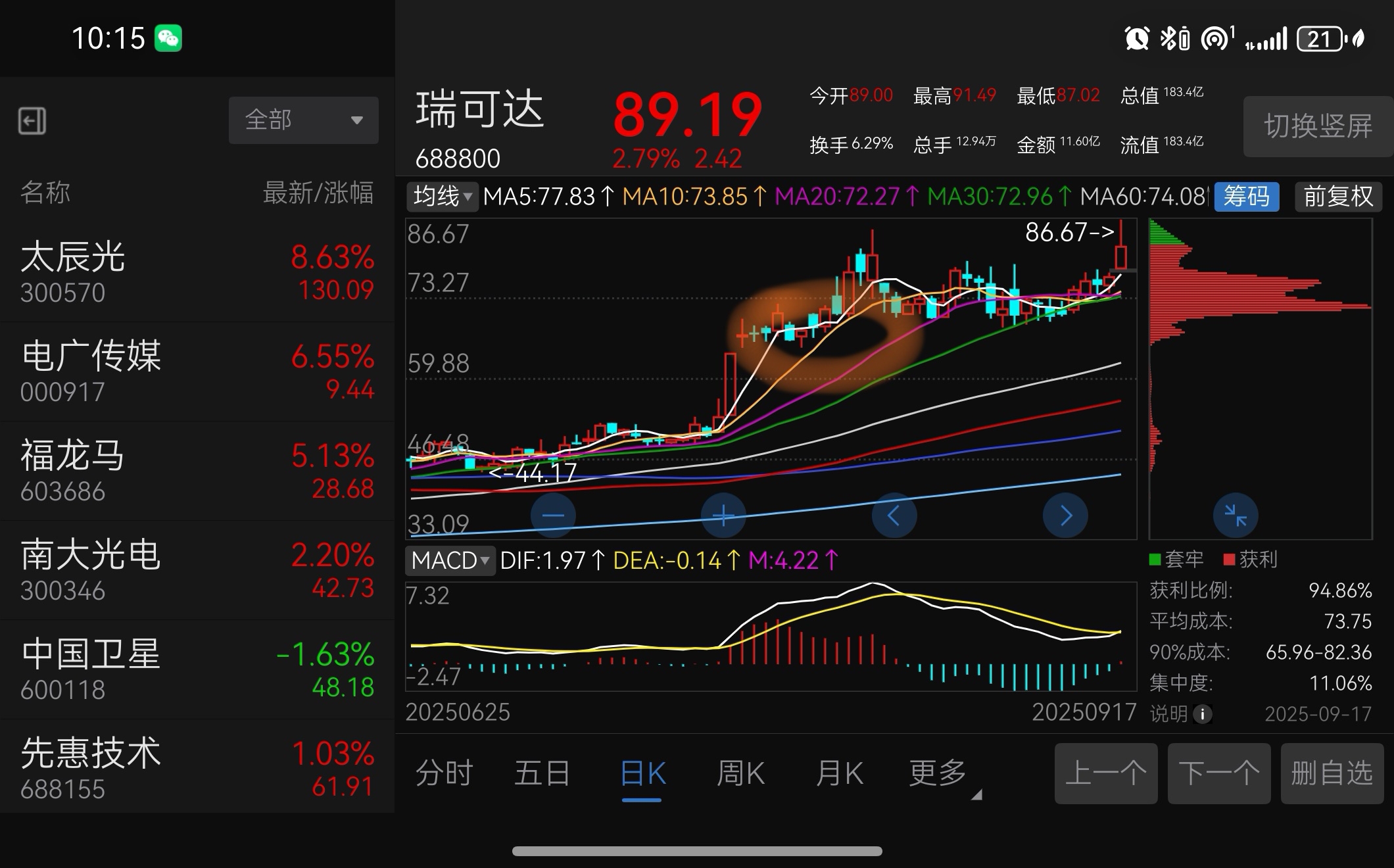Switch to the 分时 tab
The image size is (1394, 868).
pyautogui.click(x=444, y=773)
